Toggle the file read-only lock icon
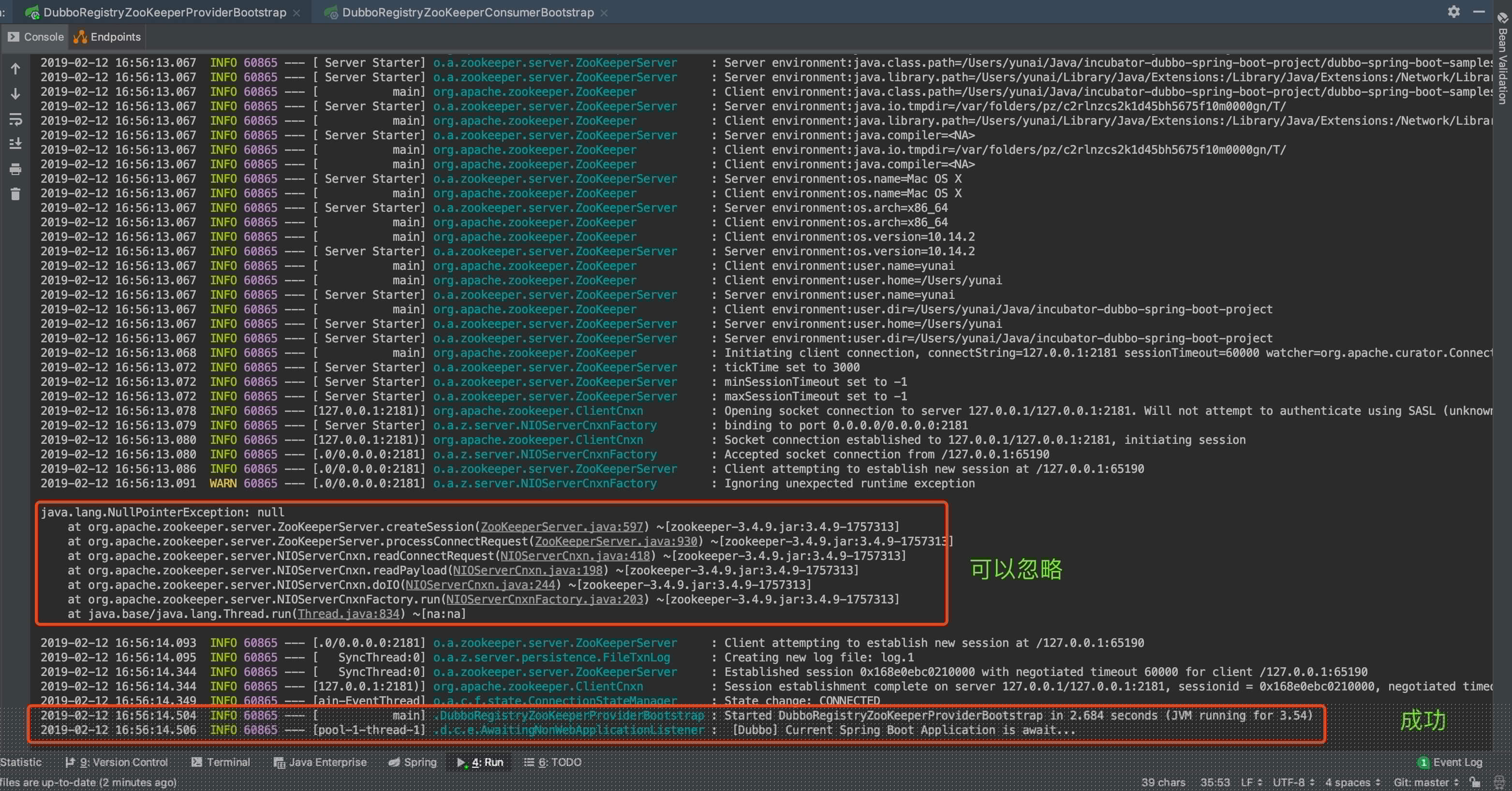 click(1474, 782)
